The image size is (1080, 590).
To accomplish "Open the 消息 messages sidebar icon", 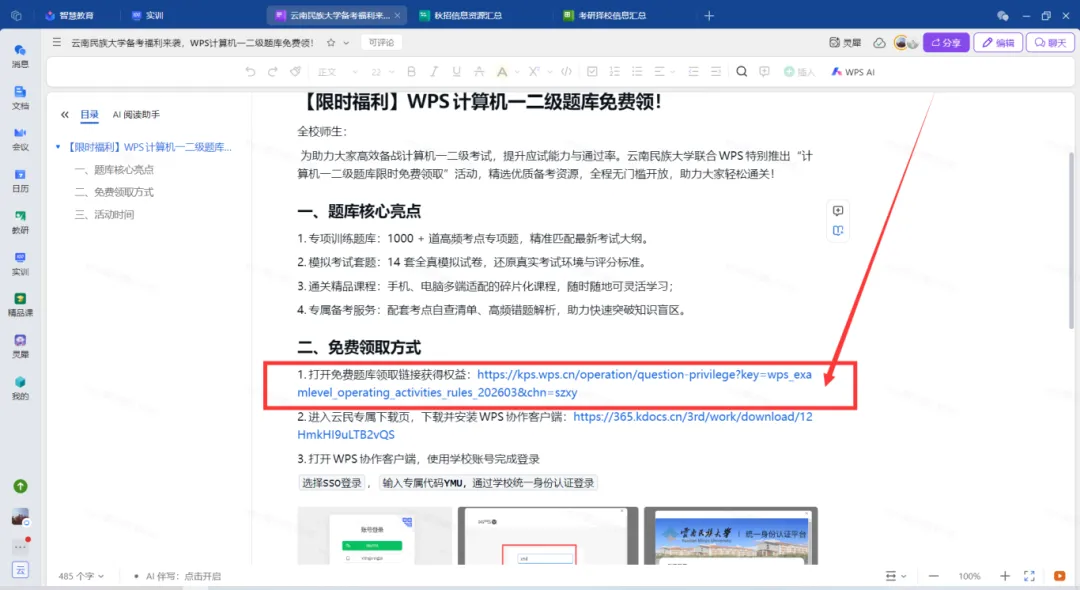I will coord(20,55).
